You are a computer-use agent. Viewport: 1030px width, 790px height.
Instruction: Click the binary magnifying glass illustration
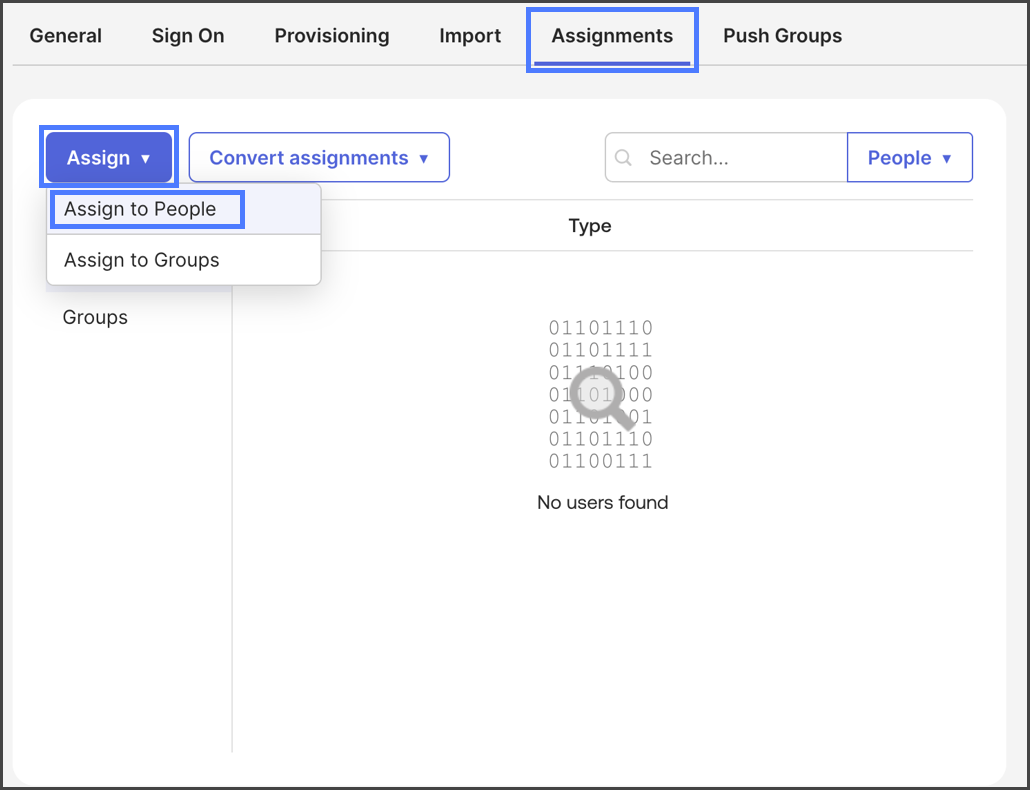pos(601,394)
